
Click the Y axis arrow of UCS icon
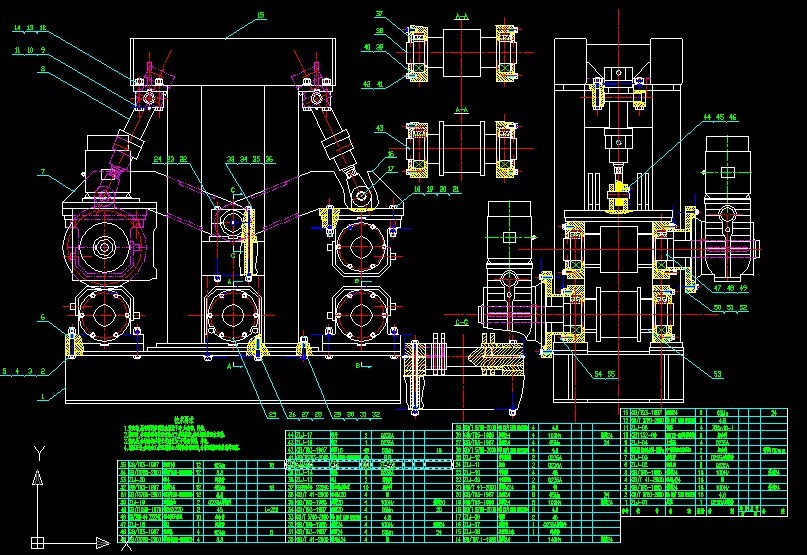tap(37, 478)
